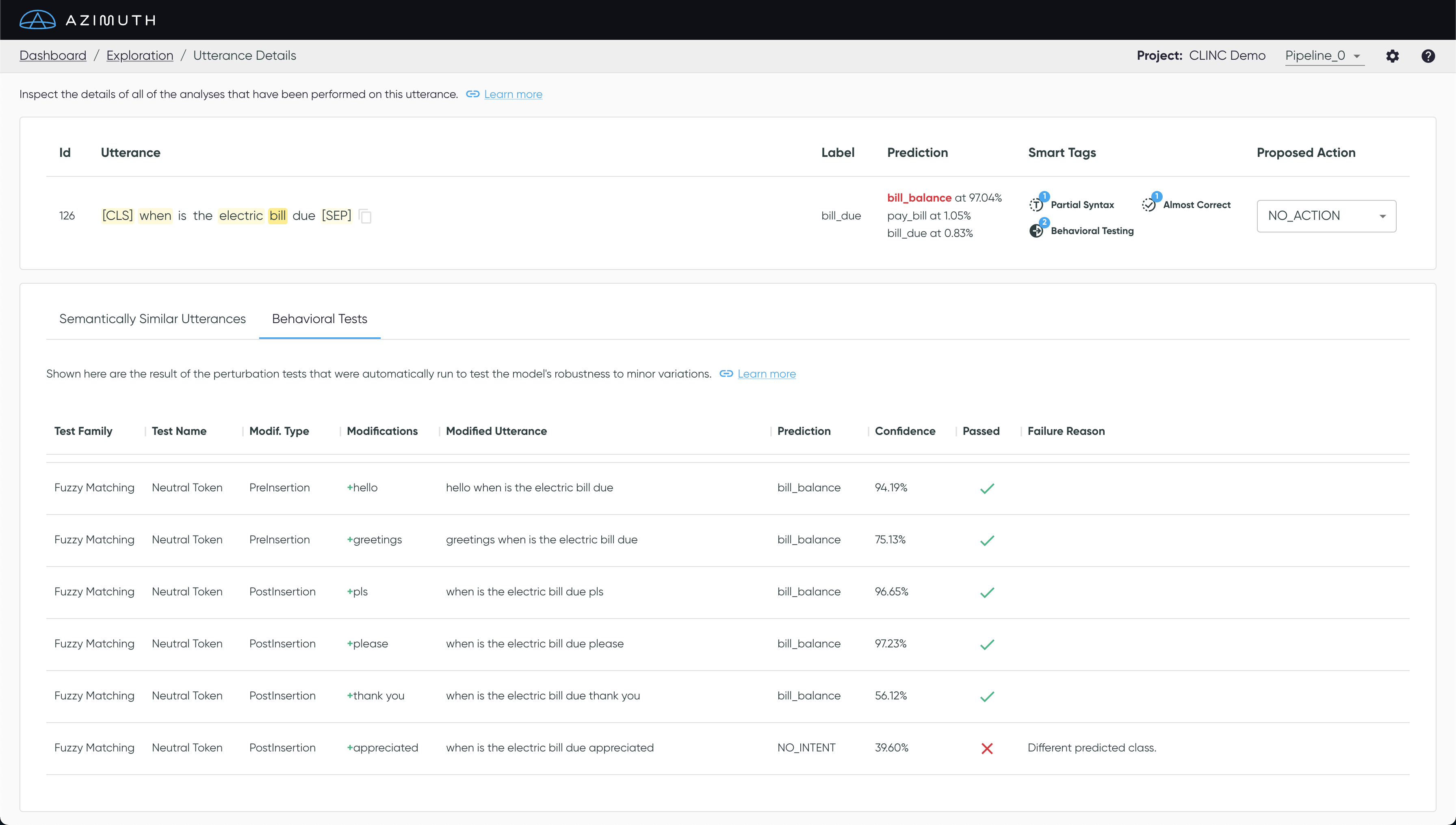Click the Confidence column header

click(x=905, y=431)
